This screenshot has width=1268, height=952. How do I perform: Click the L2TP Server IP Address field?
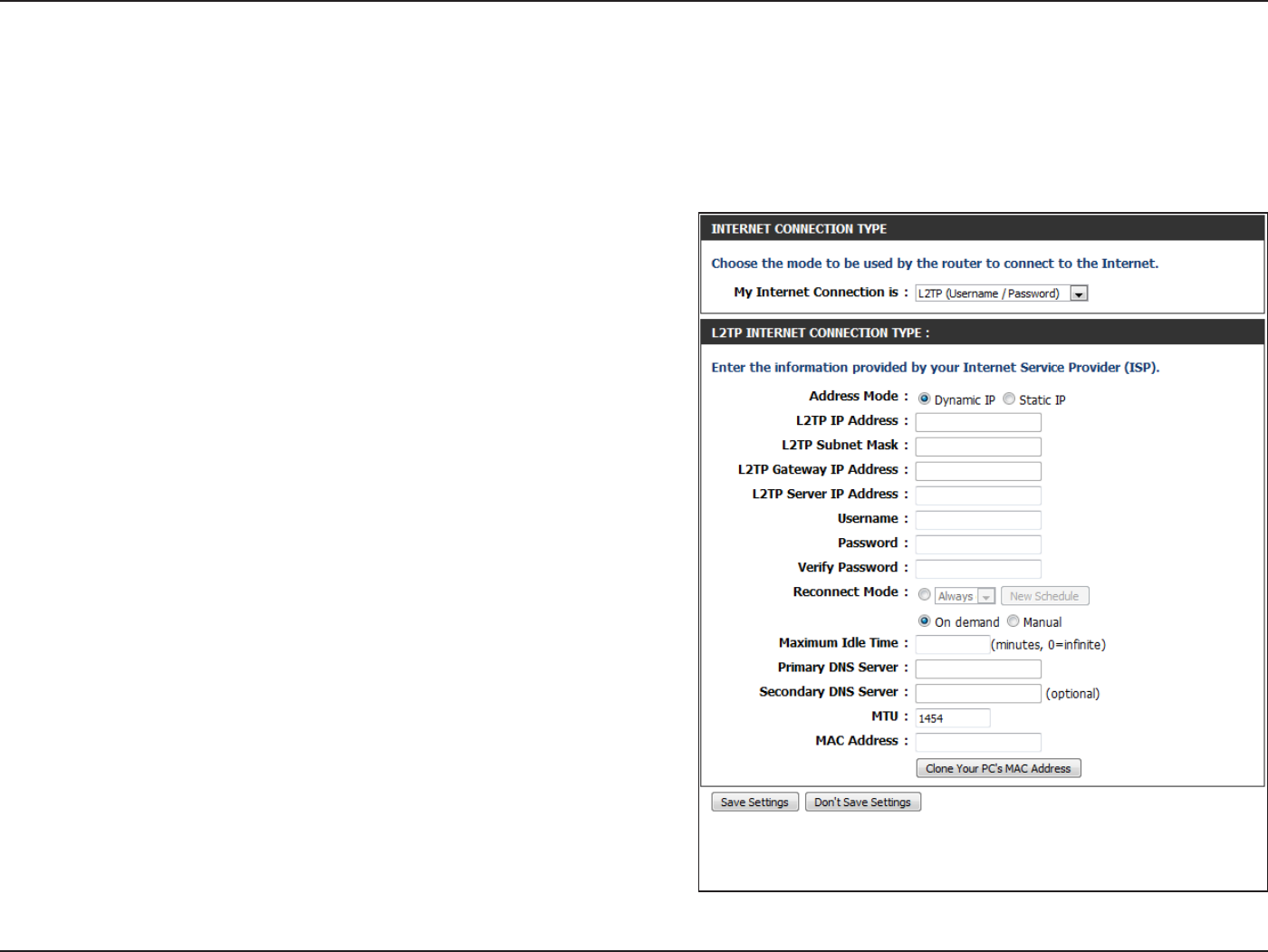tap(978, 495)
